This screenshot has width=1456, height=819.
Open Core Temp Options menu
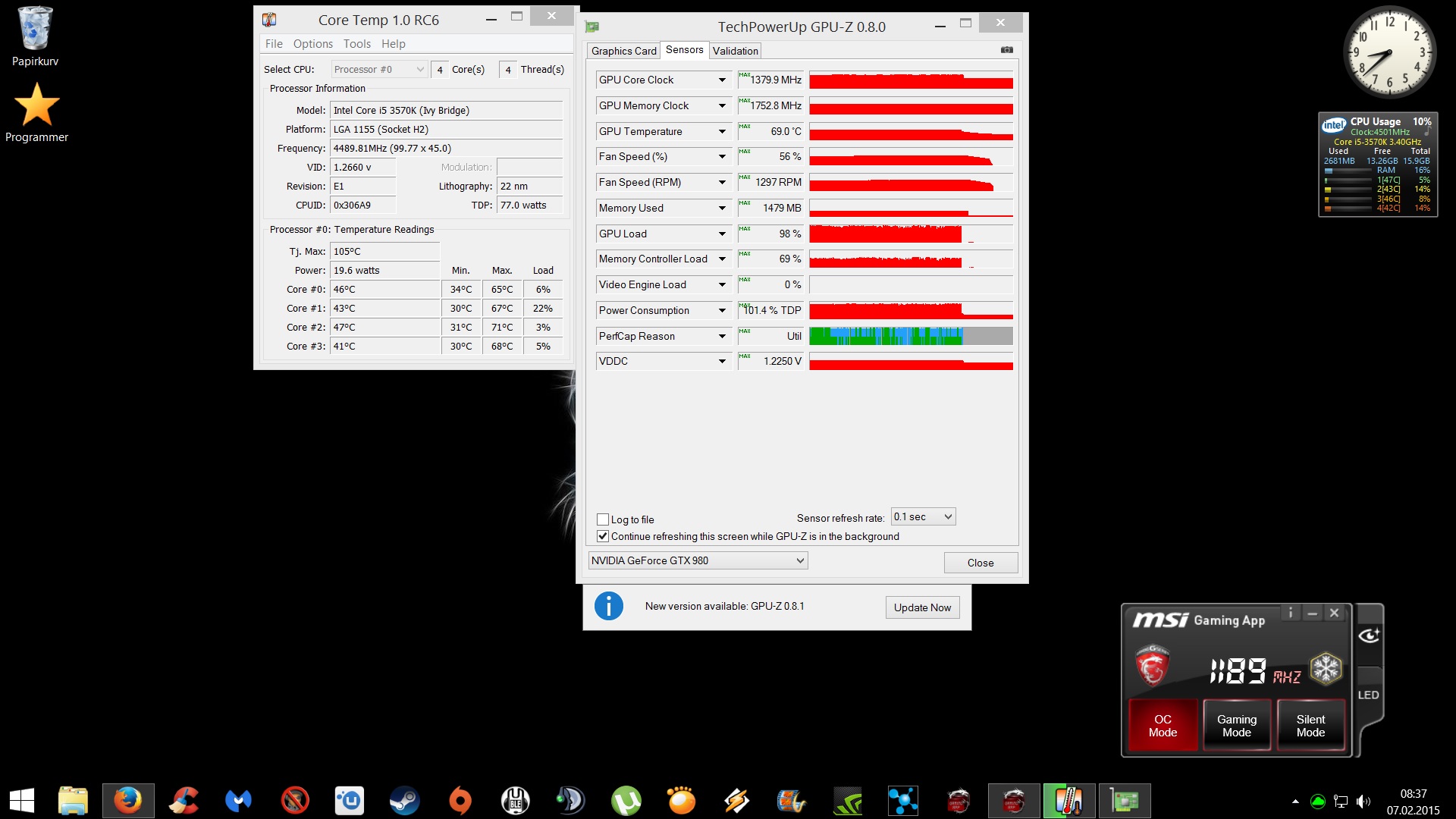pos(312,43)
